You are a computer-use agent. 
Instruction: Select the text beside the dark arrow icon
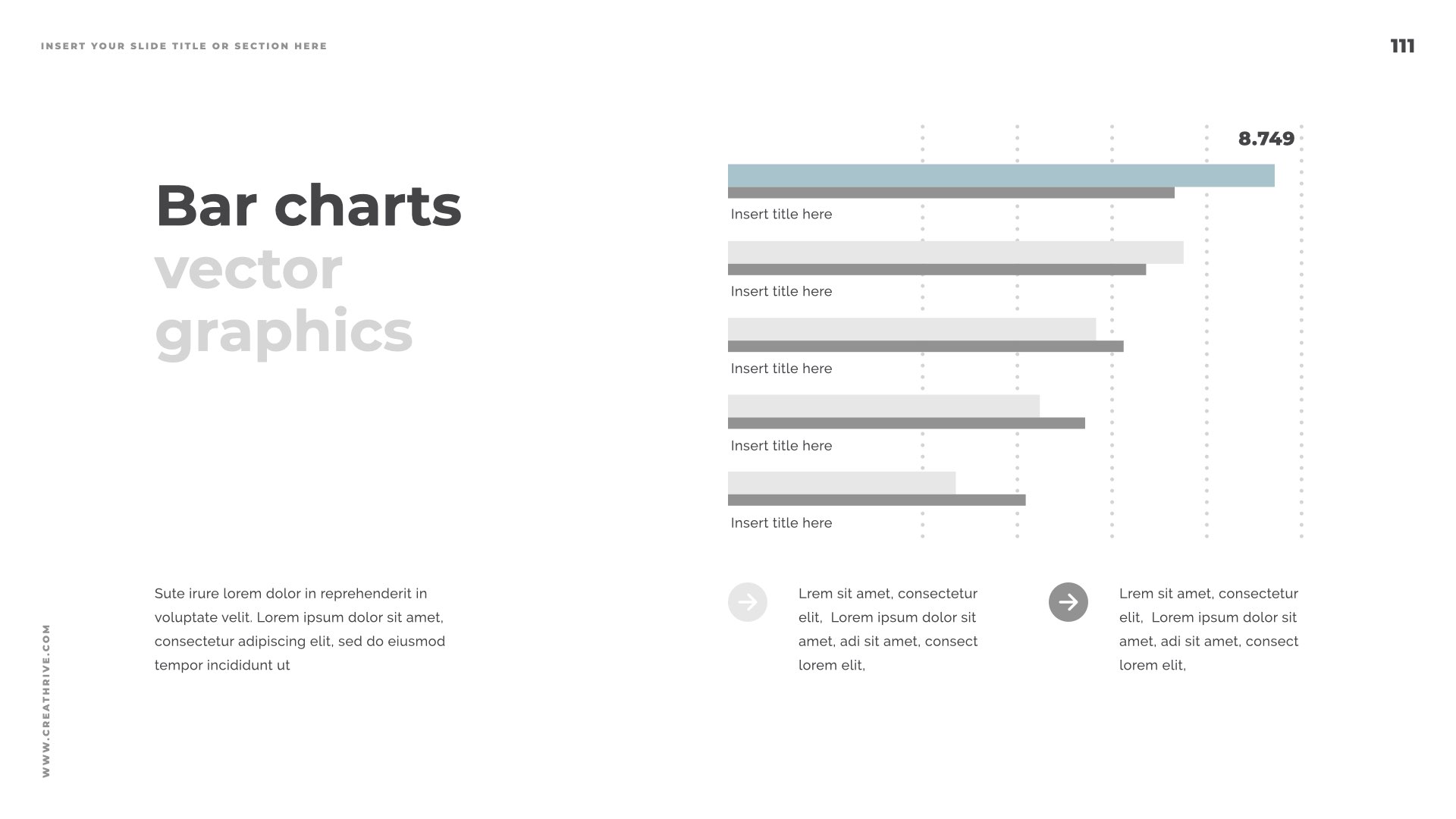pos(1209,629)
